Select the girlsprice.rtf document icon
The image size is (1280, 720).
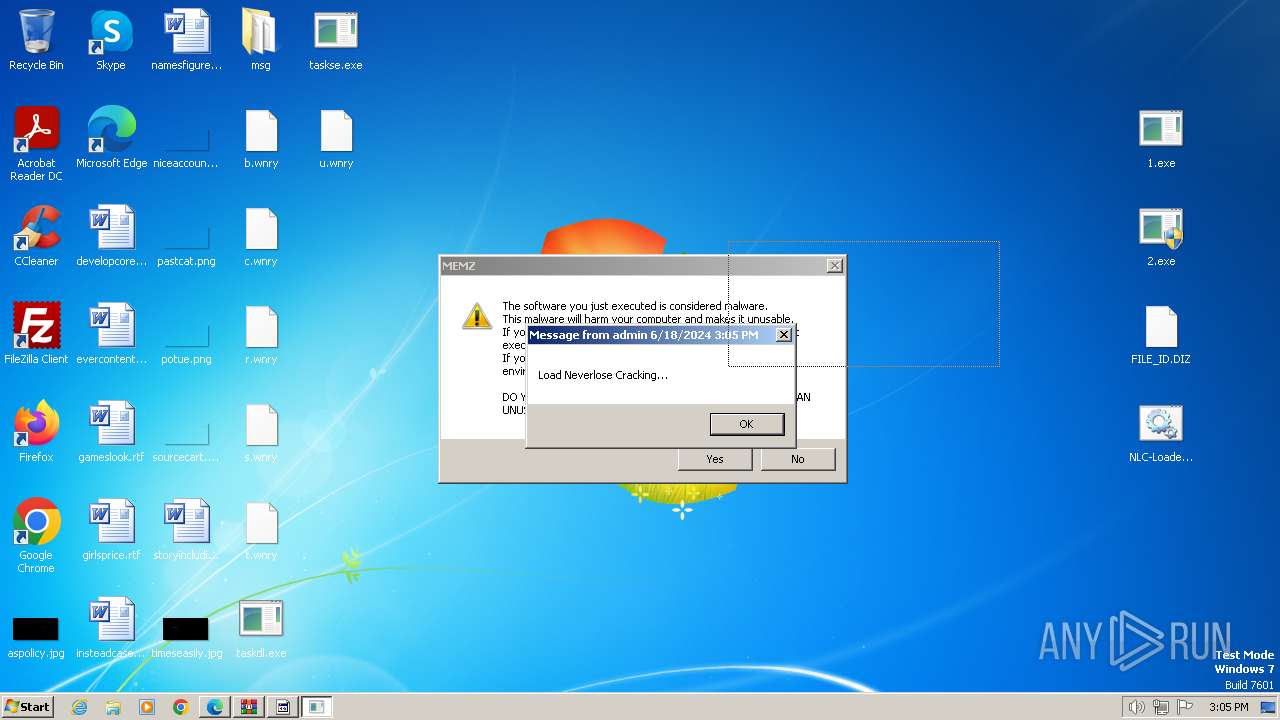coord(111,530)
